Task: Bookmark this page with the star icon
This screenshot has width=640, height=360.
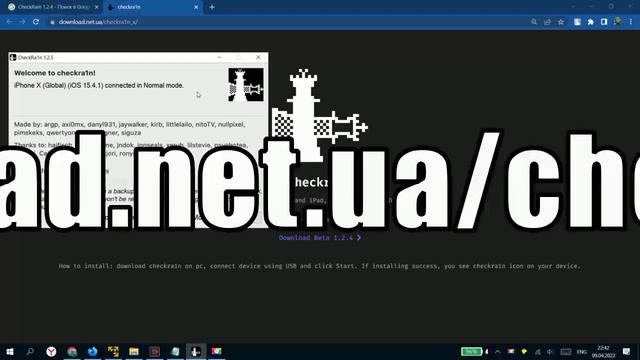Action: click(561, 22)
